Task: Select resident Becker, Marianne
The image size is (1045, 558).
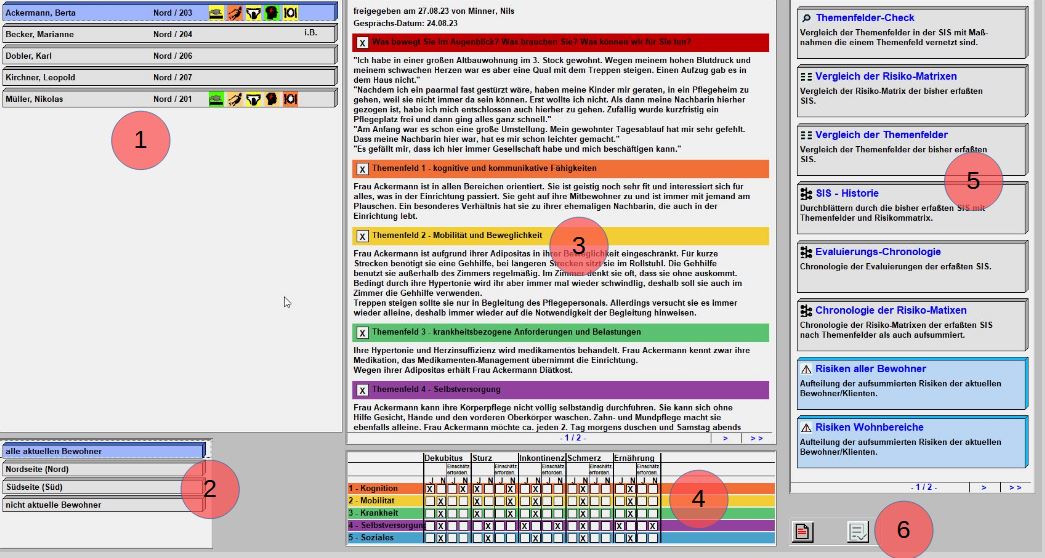Action: click(169, 33)
